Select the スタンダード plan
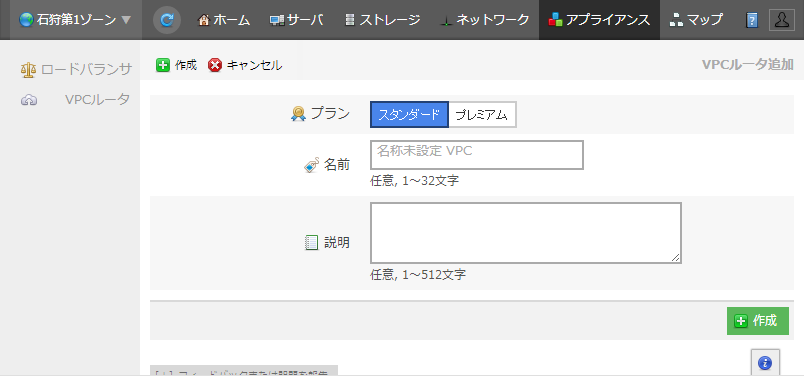The height and width of the screenshot is (376, 804). click(409, 114)
